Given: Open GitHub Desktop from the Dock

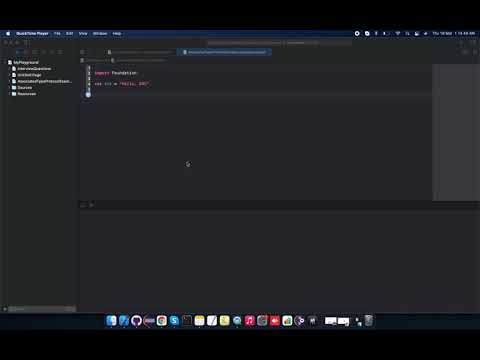Looking at the screenshot, I should (x=136, y=321).
